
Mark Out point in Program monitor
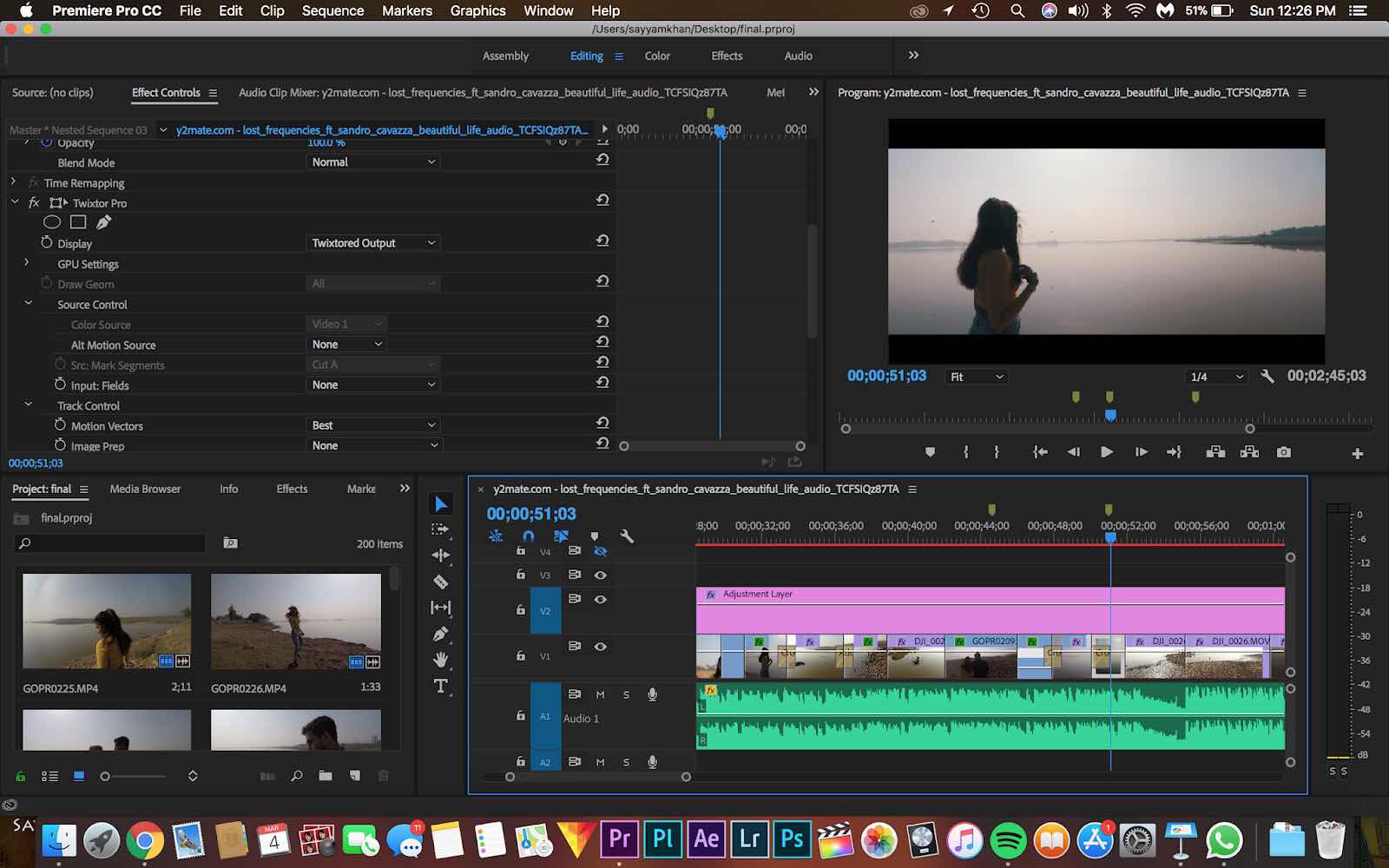(997, 452)
